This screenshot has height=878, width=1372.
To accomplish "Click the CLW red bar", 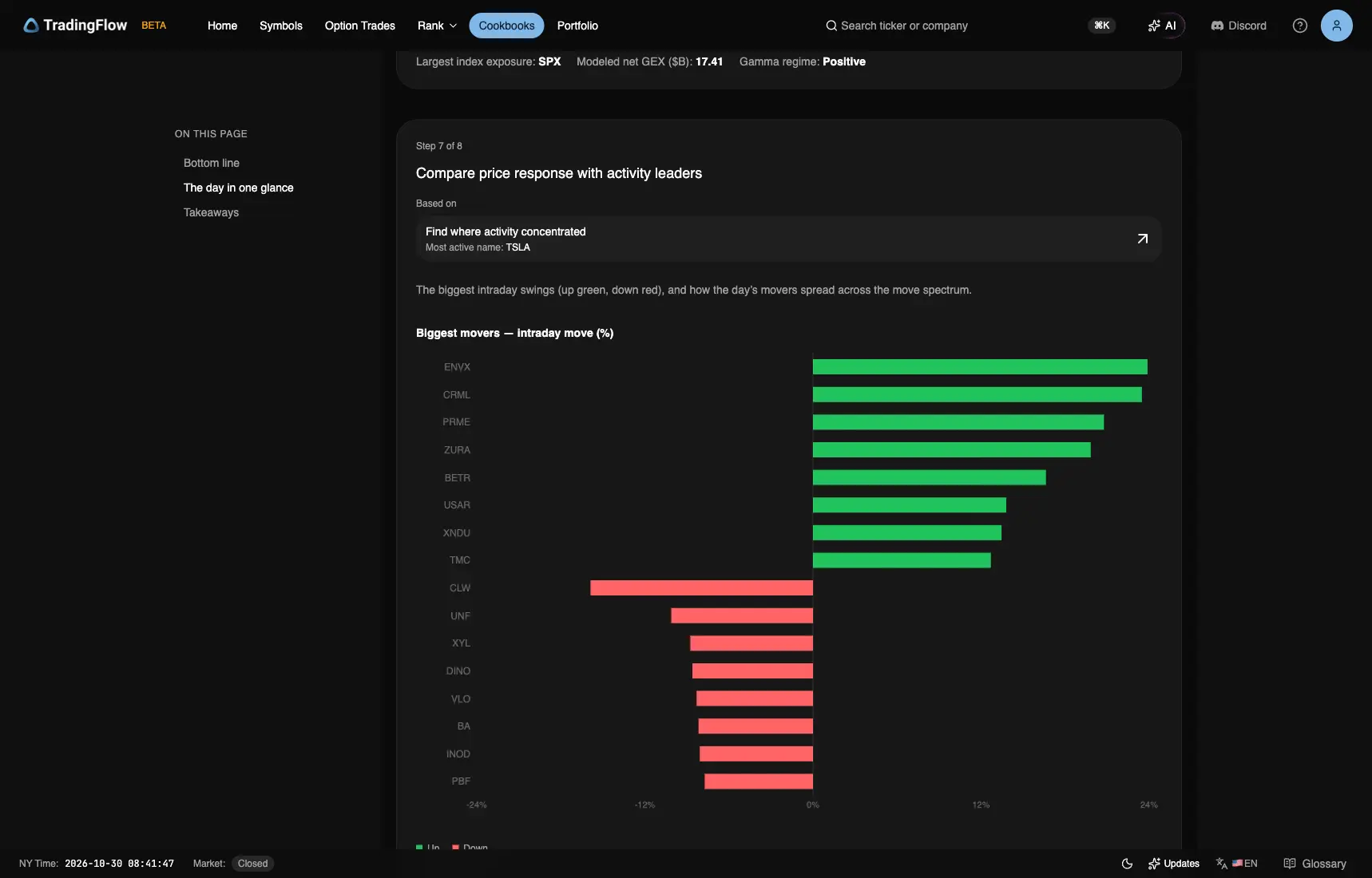I will 701,588.
